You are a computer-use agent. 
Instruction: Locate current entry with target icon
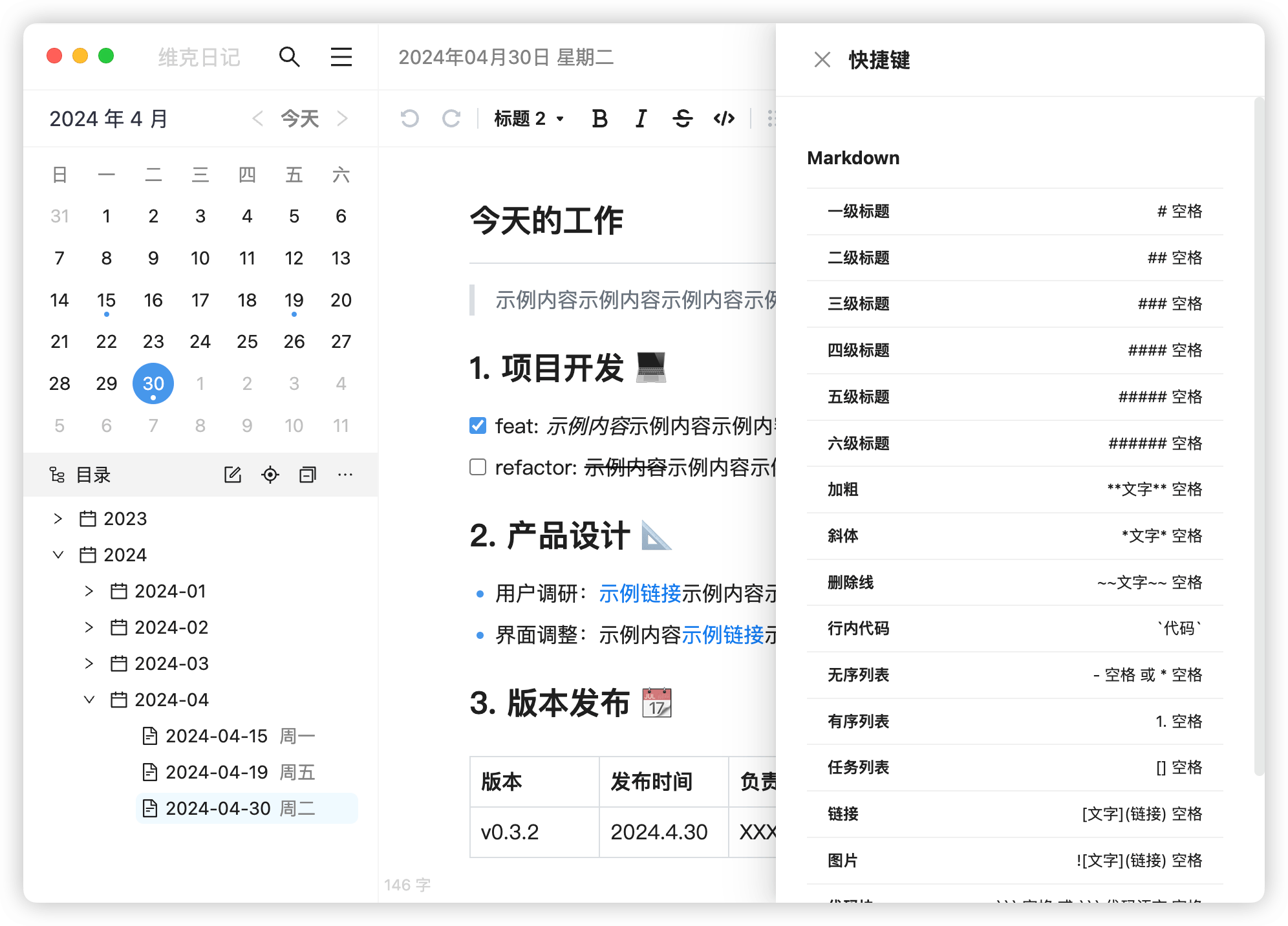click(270, 475)
